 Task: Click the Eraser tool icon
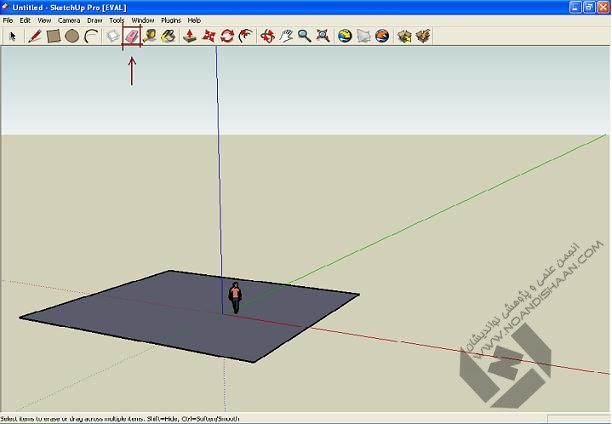131,36
